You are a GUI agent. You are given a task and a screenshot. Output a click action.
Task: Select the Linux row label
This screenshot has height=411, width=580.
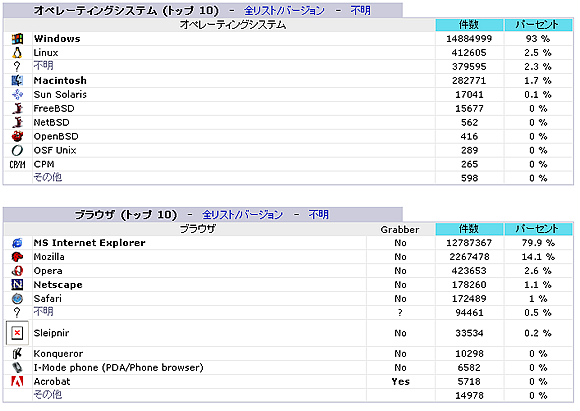[46, 53]
